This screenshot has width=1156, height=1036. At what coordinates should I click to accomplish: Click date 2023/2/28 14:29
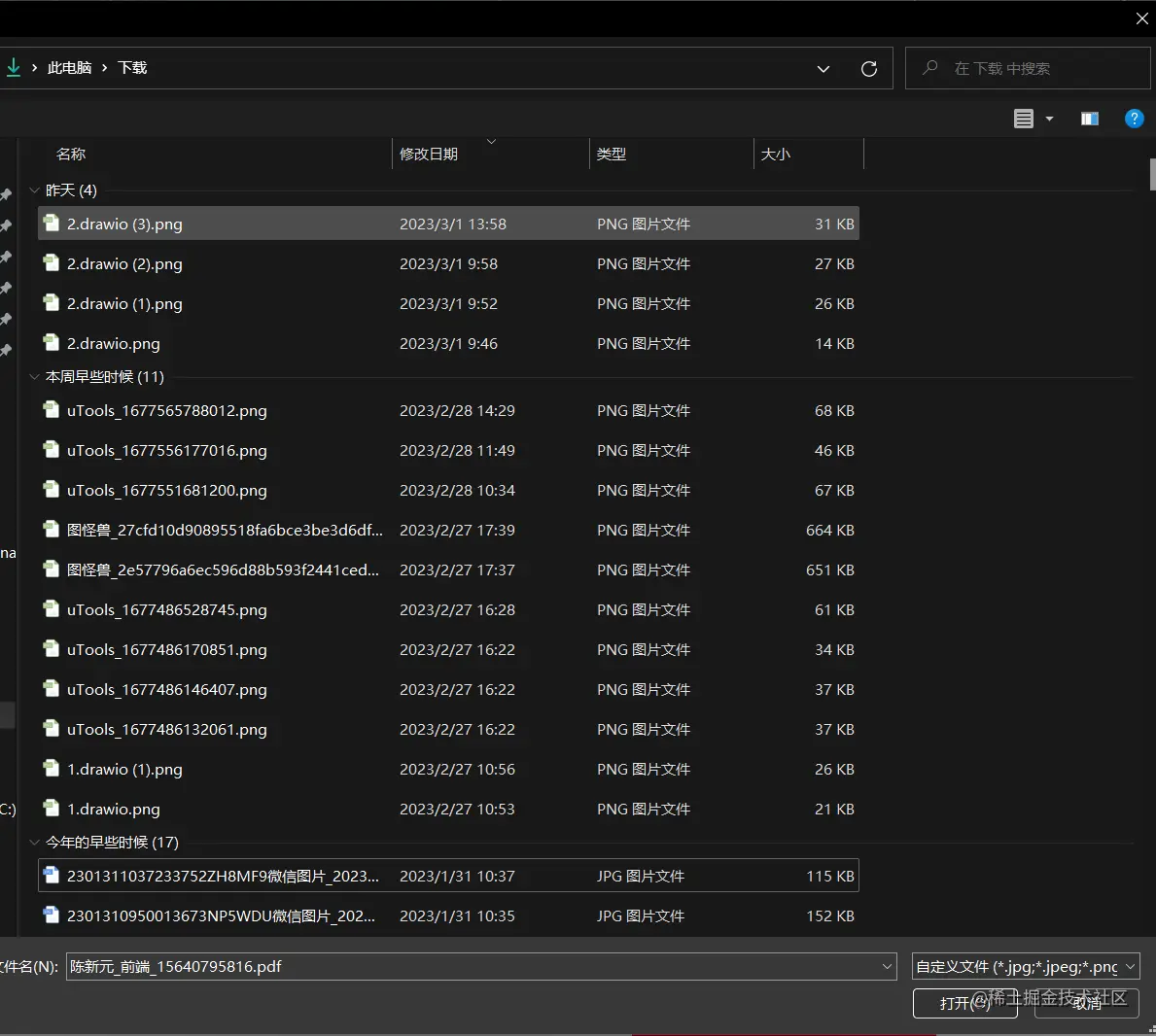457,410
